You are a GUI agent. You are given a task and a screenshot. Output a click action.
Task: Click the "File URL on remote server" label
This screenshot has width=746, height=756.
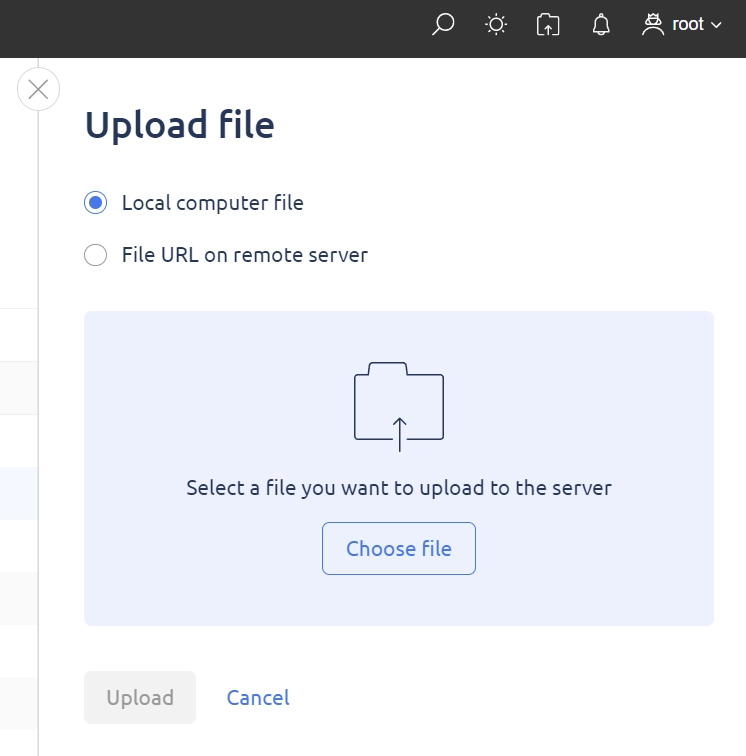244,255
